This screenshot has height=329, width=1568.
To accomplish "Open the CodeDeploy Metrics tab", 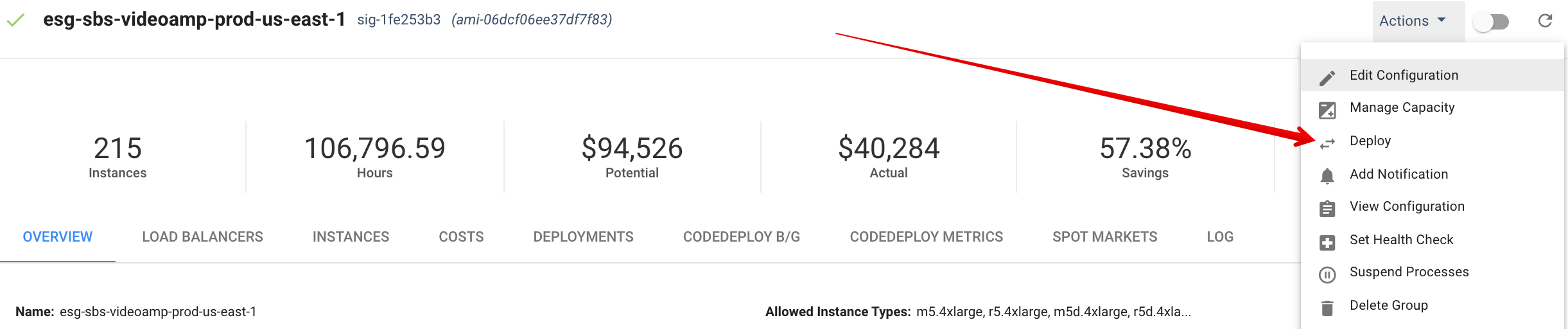I will coord(926,237).
